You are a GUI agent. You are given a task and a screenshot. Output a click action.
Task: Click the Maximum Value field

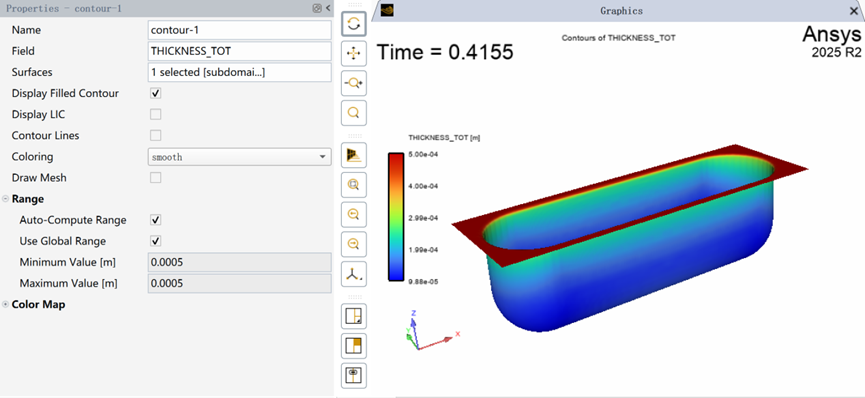[x=239, y=283]
